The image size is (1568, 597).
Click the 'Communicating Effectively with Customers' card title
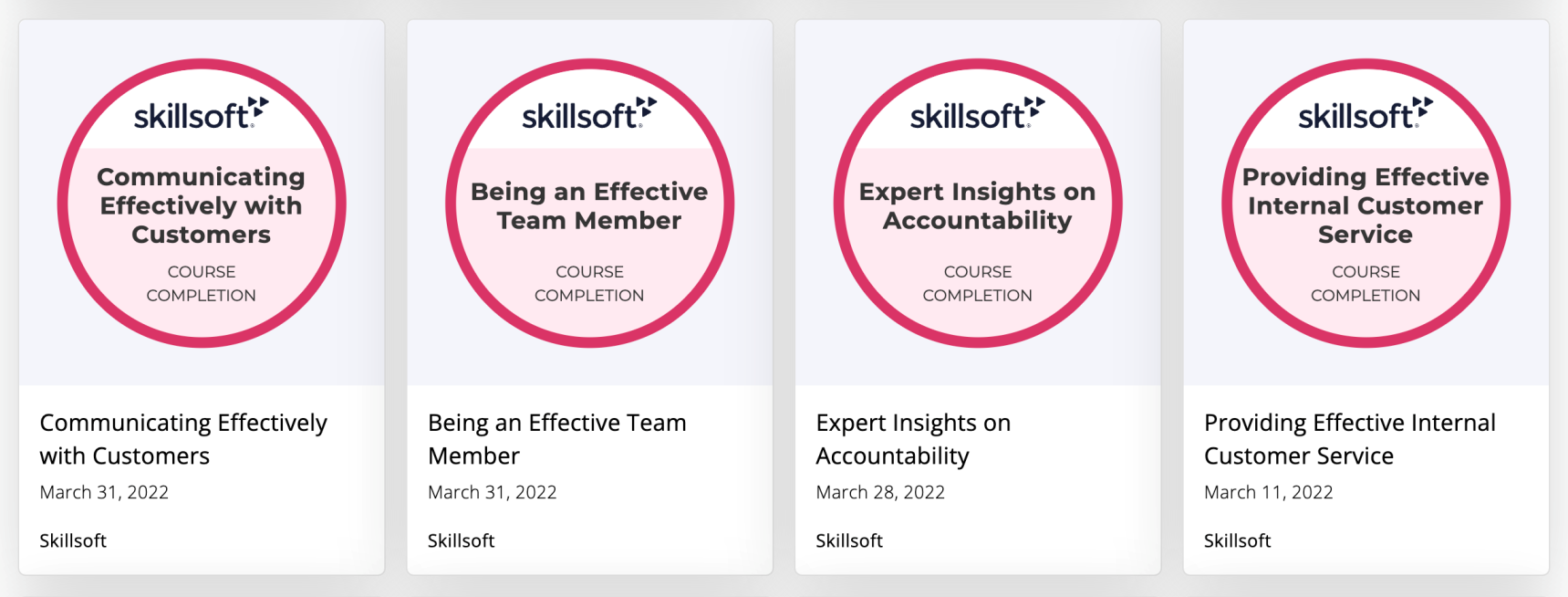[x=183, y=439]
